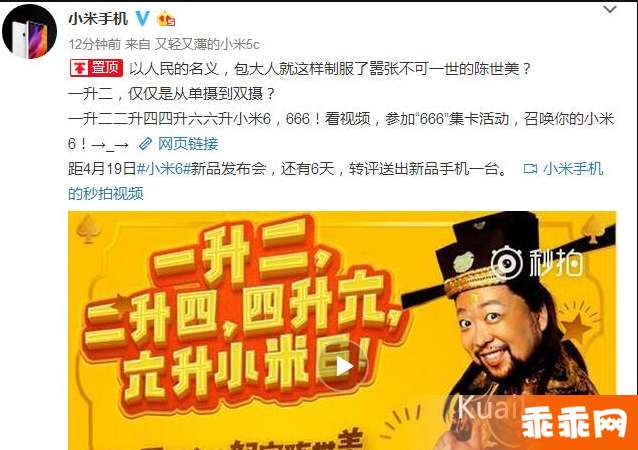The width and height of the screenshot is (638, 450).
Task: Click the 秒拍 watermark logo on video
Action: [x=537, y=263]
